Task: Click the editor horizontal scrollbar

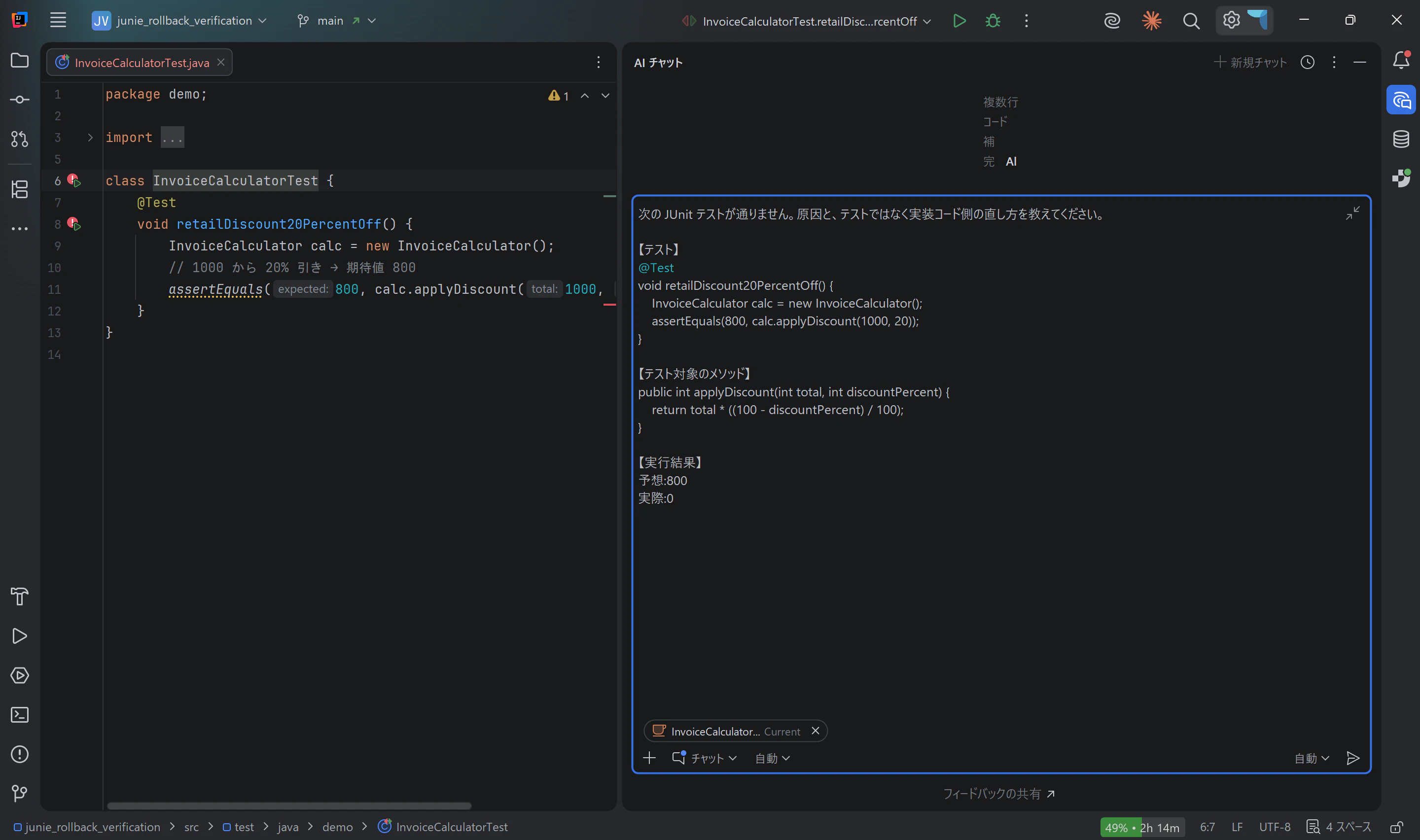Action: 289,805
